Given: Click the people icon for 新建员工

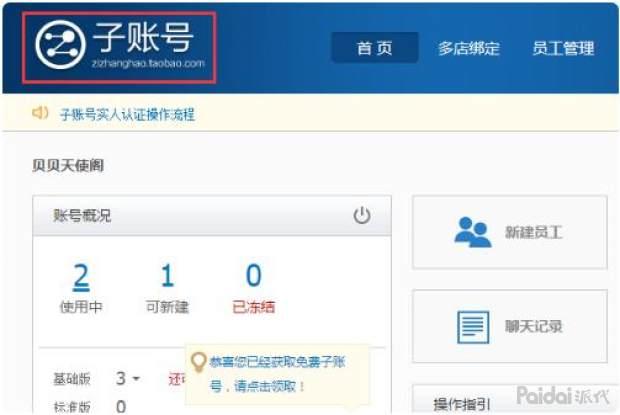Looking at the screenshot, I should pyautogui.click(x=472, y=232).
